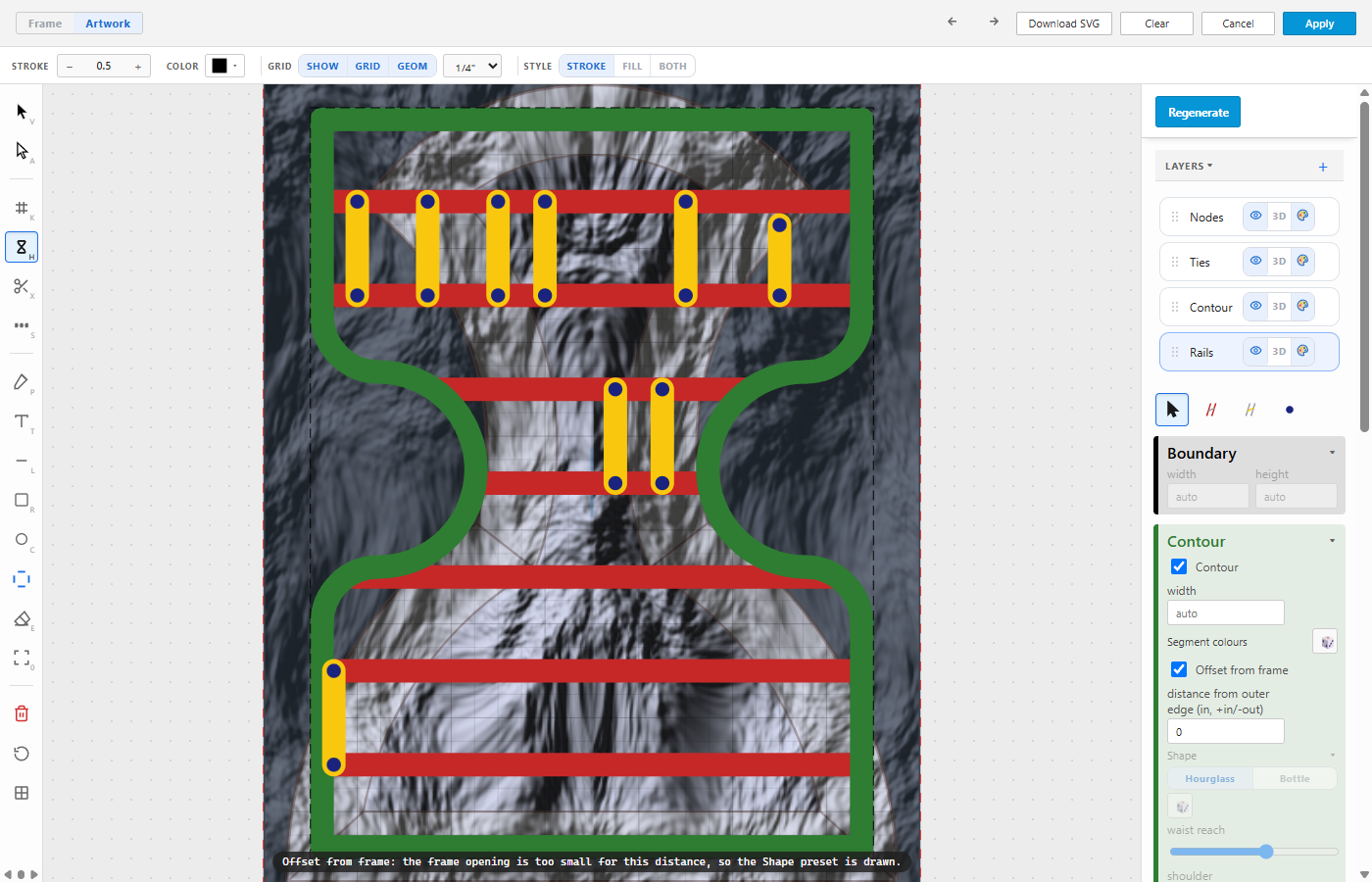Click the Clear button

(1157, 24)
